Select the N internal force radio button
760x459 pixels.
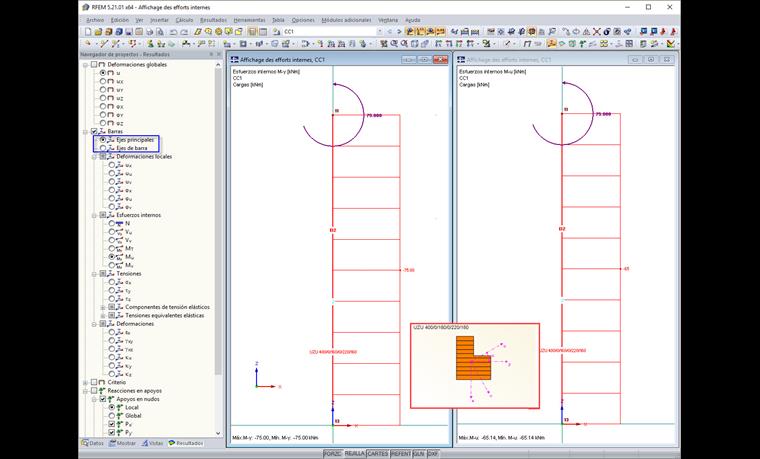pyautogui.click(x=112, y=223)
